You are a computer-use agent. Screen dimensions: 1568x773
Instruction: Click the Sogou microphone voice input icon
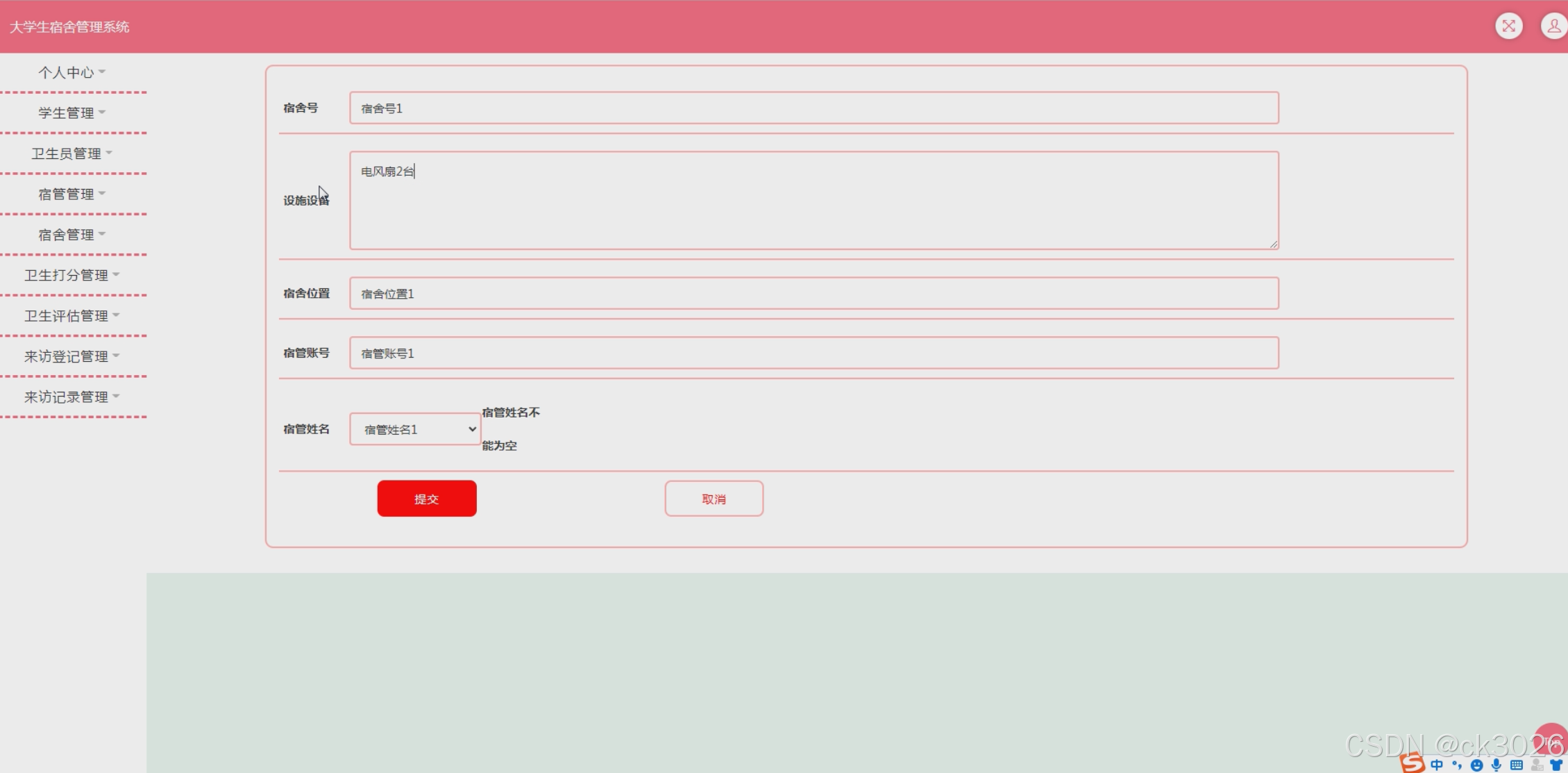(x=1497, y=765)
